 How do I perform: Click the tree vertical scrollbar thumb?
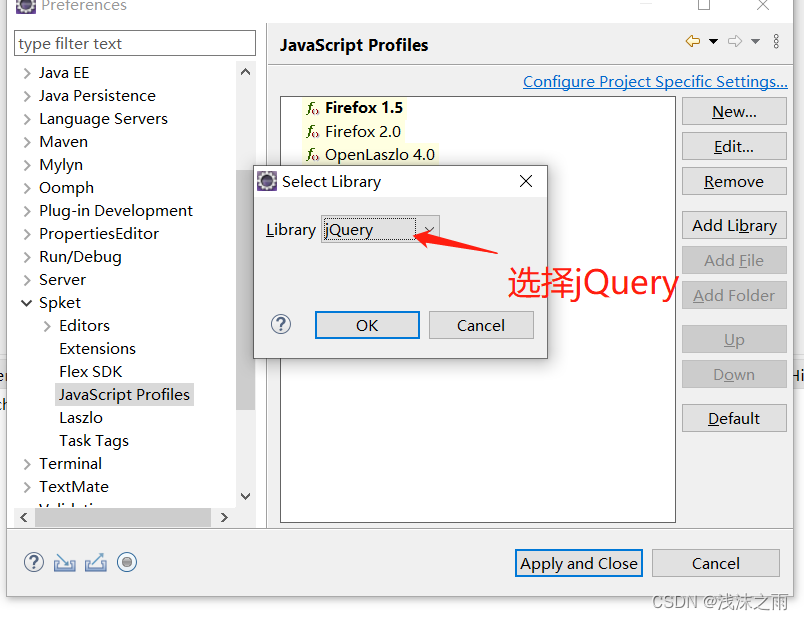pos(246,290)
